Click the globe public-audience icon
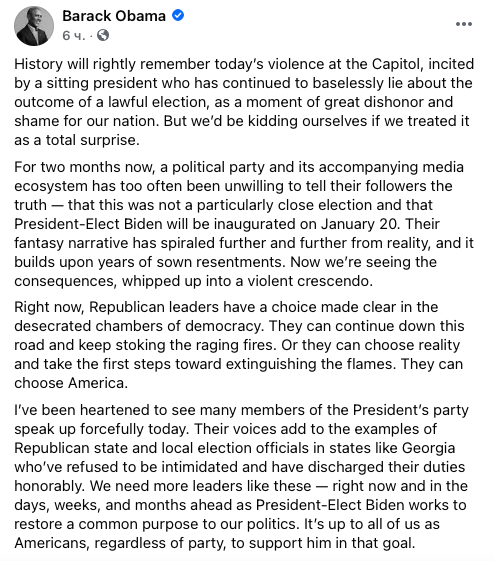This screenshot has width=494, height=561. coord(103,35)
